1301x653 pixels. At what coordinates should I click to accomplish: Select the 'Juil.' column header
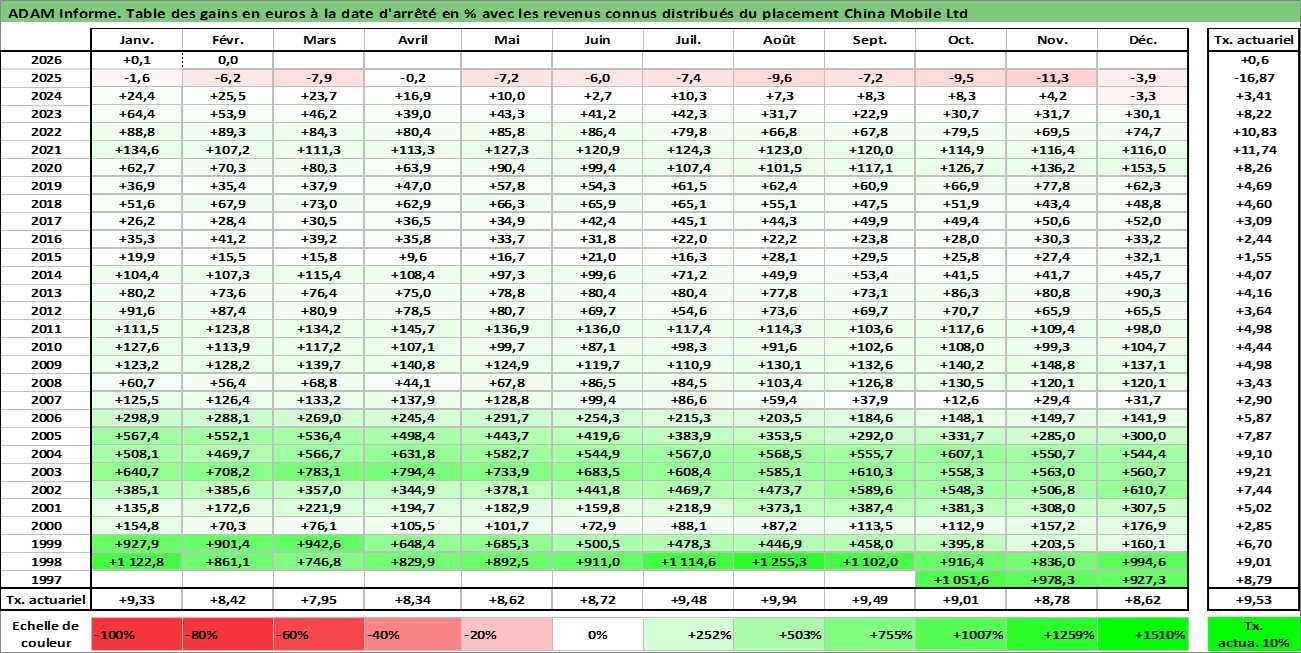(688, 40)
